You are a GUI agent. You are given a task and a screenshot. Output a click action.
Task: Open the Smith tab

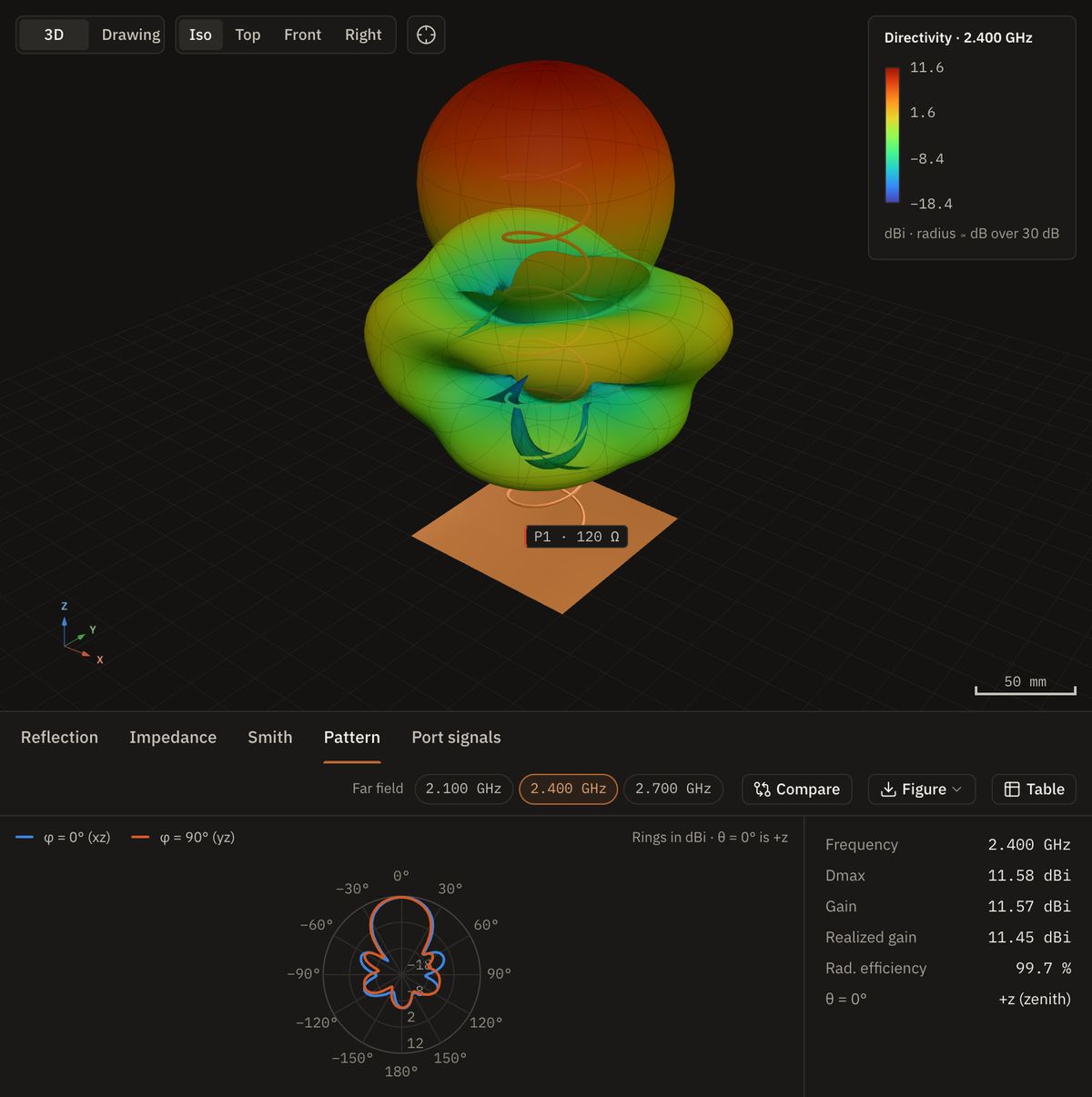click(x=270, y=738)
